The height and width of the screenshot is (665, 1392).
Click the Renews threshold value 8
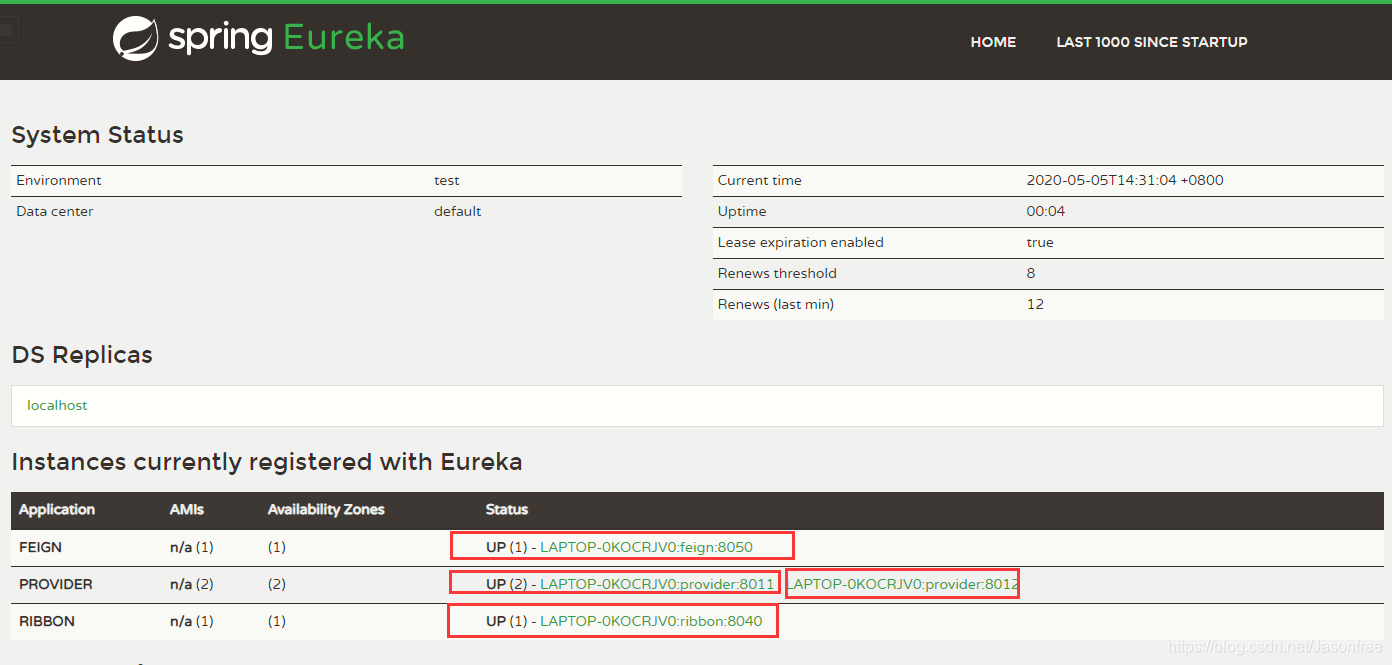click(x=1031, y=273)
